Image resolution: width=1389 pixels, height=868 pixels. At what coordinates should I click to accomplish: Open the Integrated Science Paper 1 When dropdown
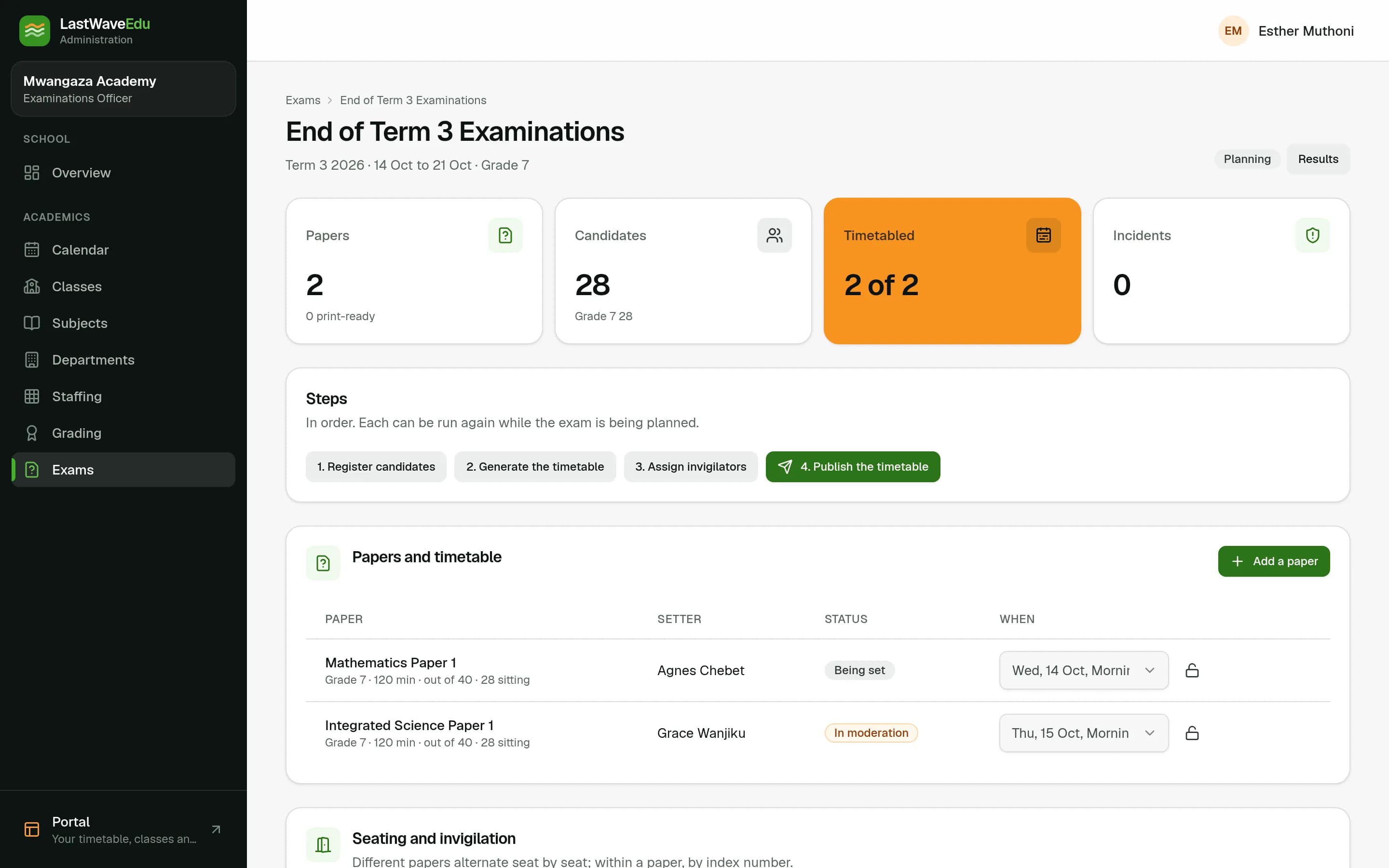coord(1084,733)
